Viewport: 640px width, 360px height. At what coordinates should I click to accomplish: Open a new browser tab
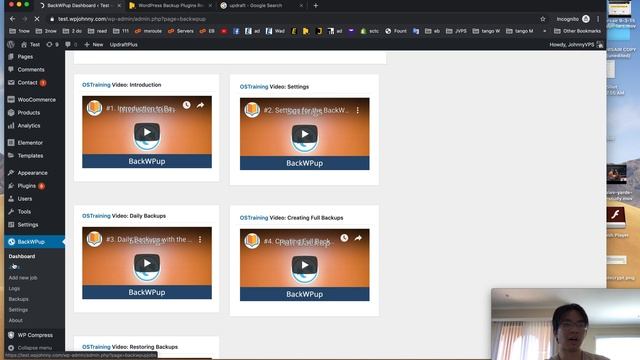pos(316,5)
